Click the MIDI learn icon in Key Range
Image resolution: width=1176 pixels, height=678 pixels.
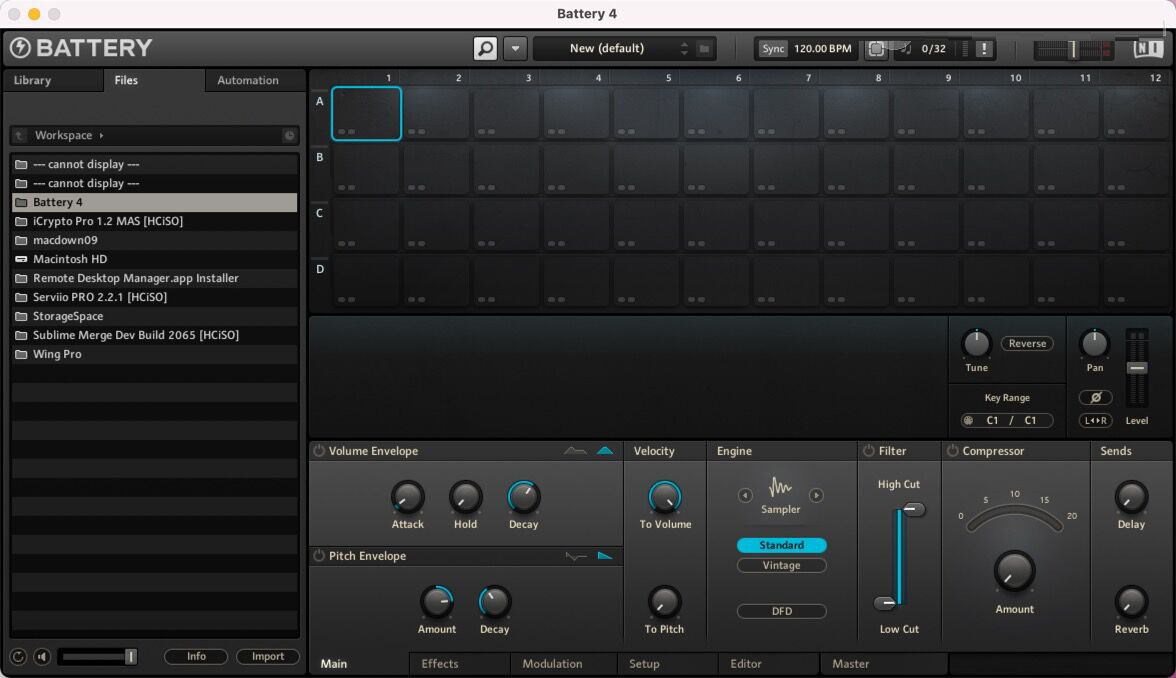pyautogui.click(x=969, y=421)
